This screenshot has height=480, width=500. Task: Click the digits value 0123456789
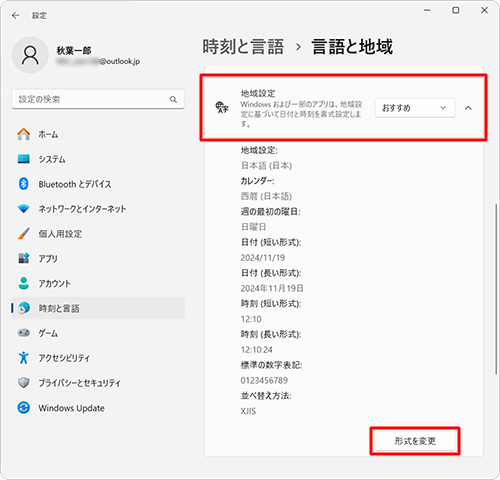pyautogui.click(x=264, y=380)
